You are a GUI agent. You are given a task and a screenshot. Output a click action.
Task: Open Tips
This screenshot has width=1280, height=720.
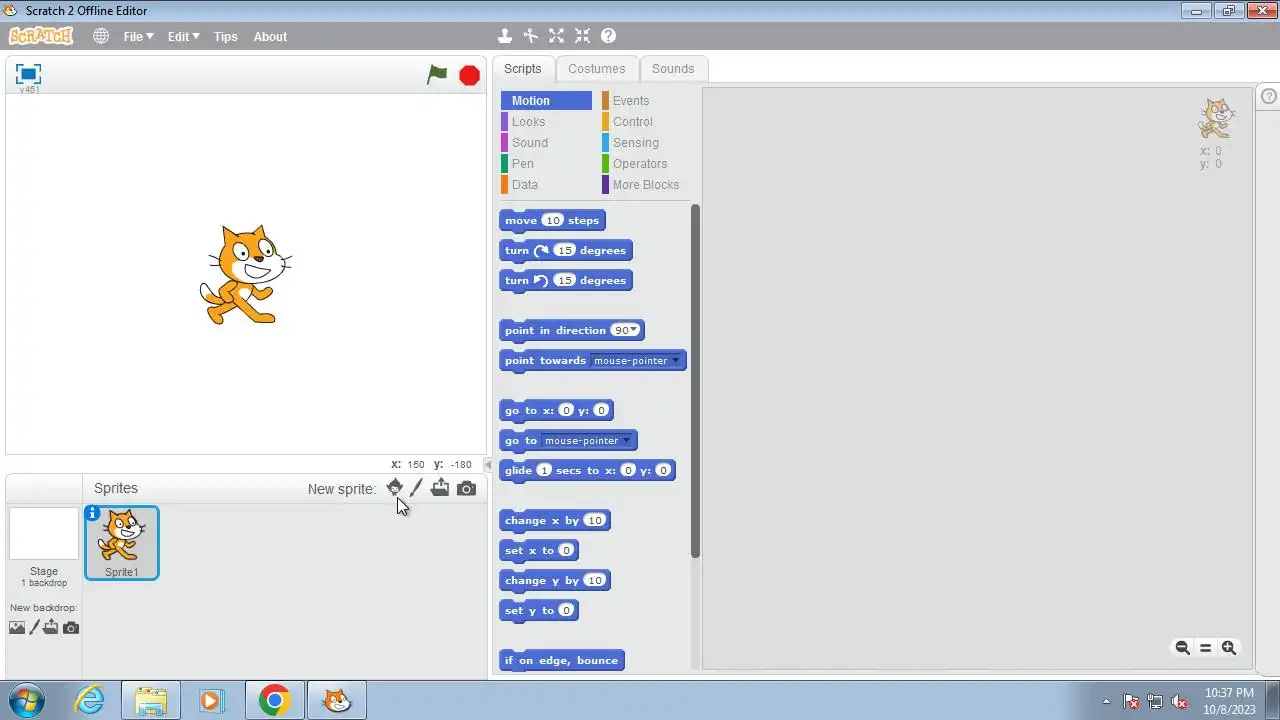coord(226,36)
